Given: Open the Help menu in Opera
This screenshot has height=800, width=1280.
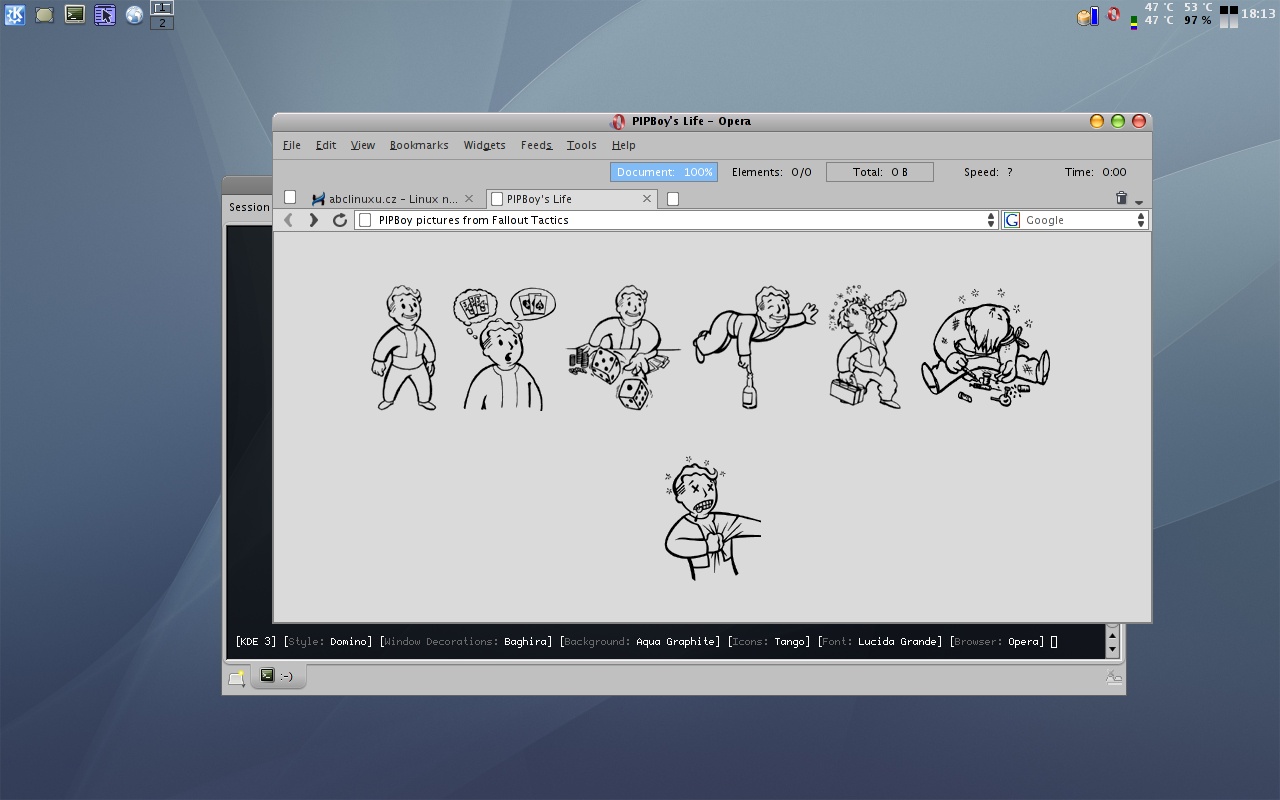Looking at the screenshot, I should [623, 145].
